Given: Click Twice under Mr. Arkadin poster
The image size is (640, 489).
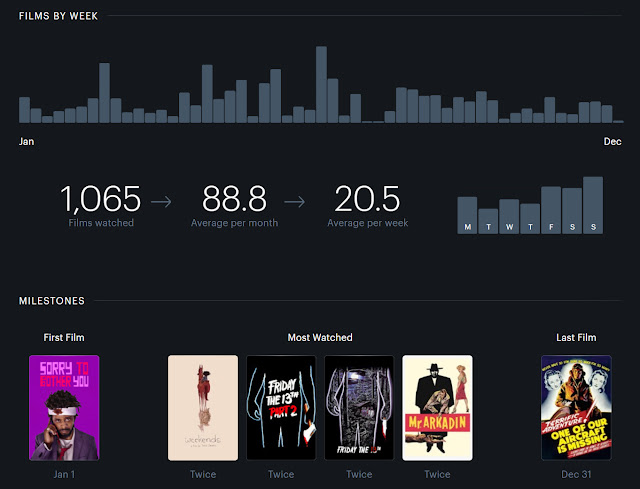Looking at the screenshot, I should [x=438, y=474].
